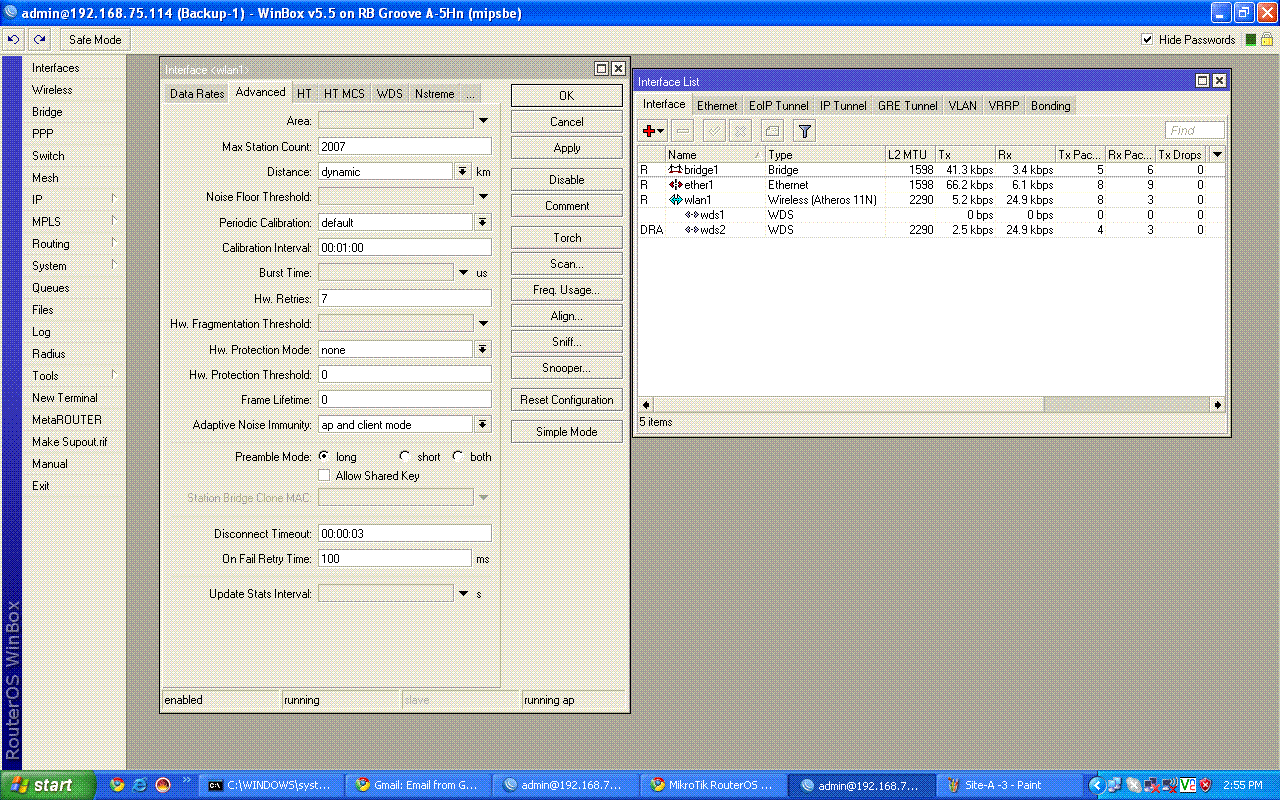
Task: Click the OK button
Action: tap(567, 95)
